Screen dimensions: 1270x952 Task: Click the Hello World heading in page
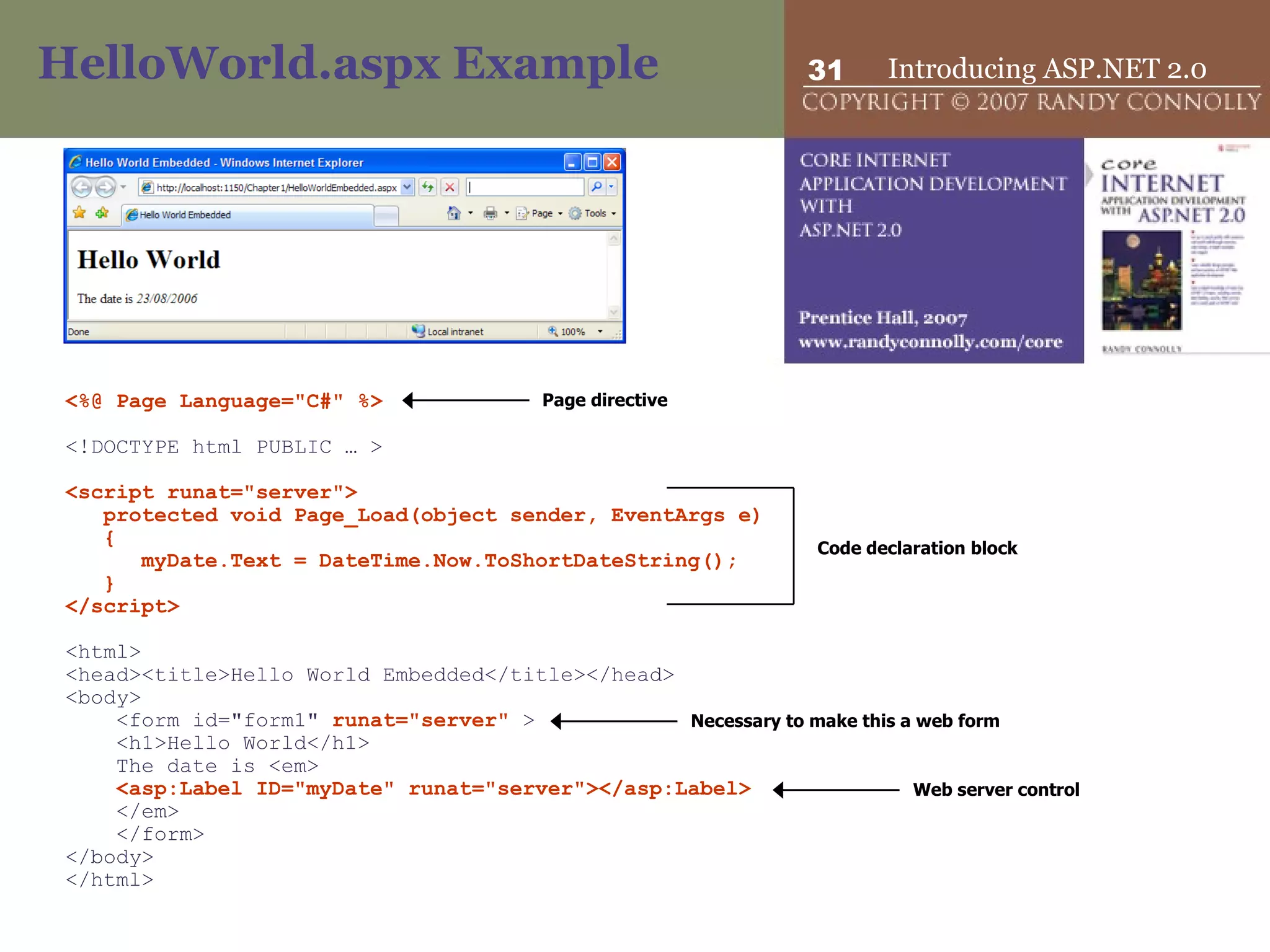pos(149,260)
